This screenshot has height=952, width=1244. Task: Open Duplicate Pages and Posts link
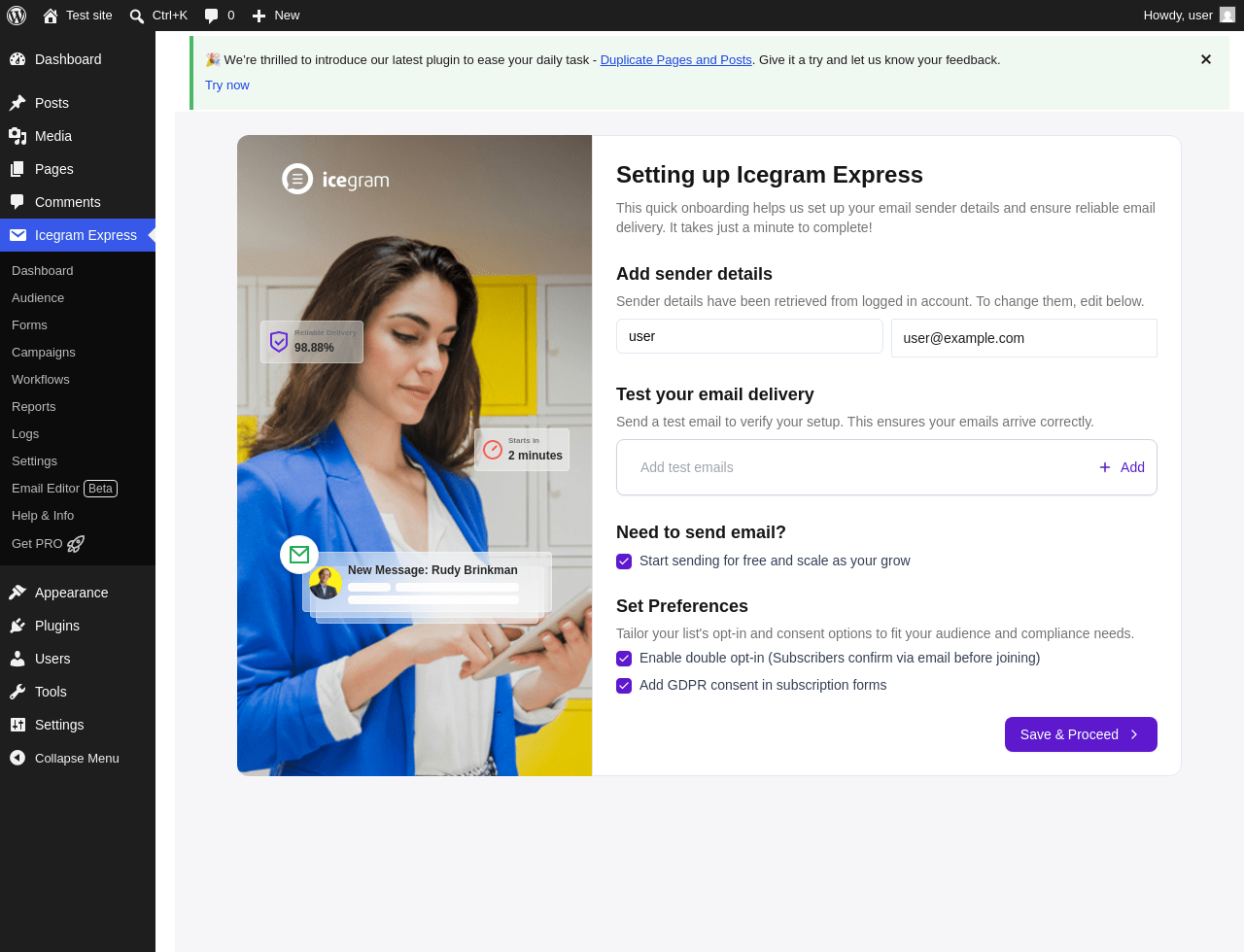pos(676,60)
